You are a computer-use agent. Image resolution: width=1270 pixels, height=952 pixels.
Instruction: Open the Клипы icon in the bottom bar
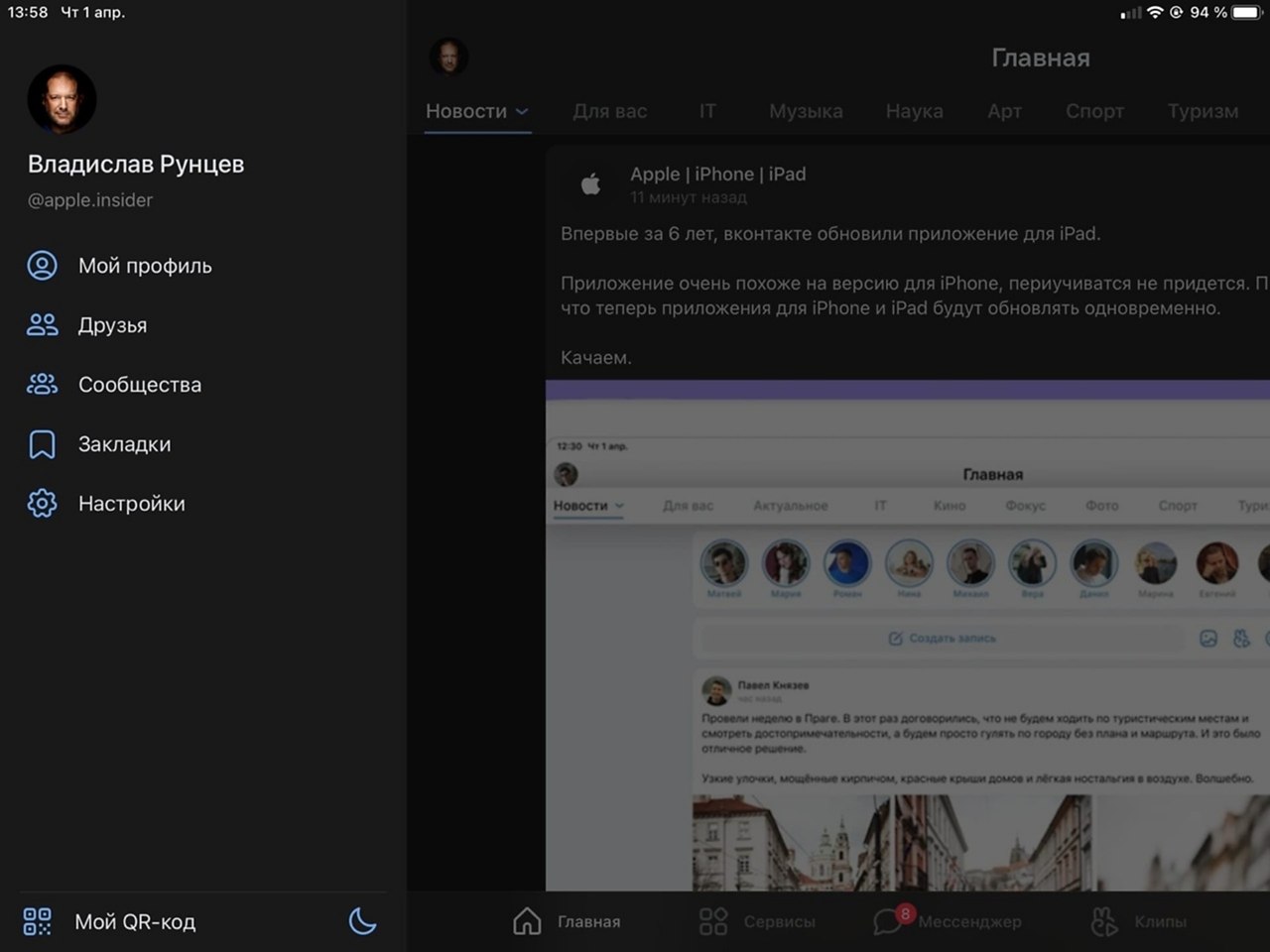coord(1104,921)
